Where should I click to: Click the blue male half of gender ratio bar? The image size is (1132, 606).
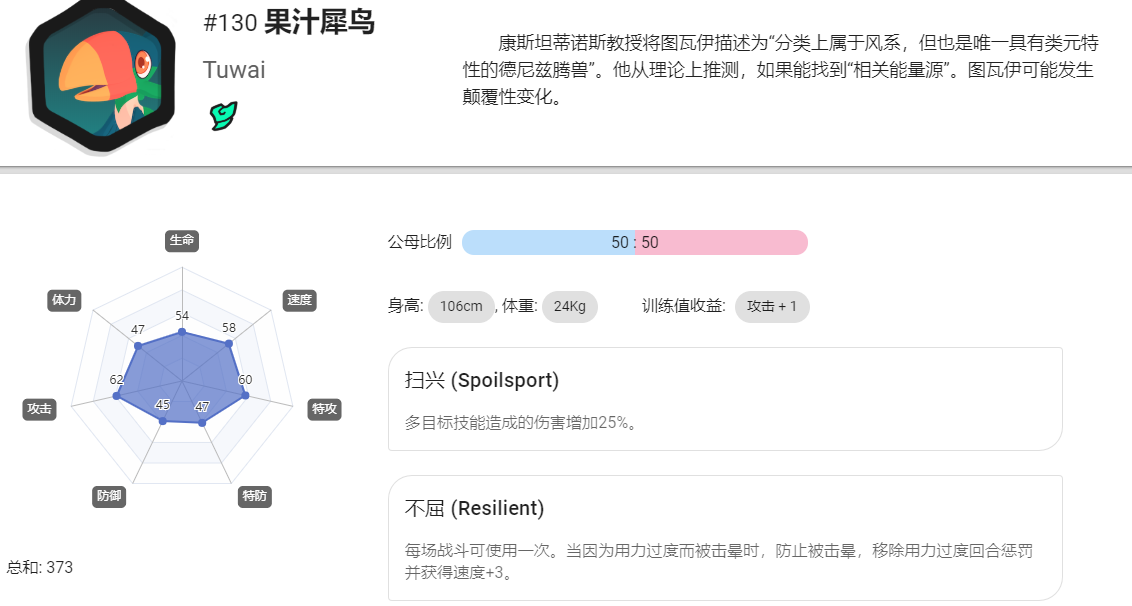coord(548,243)
